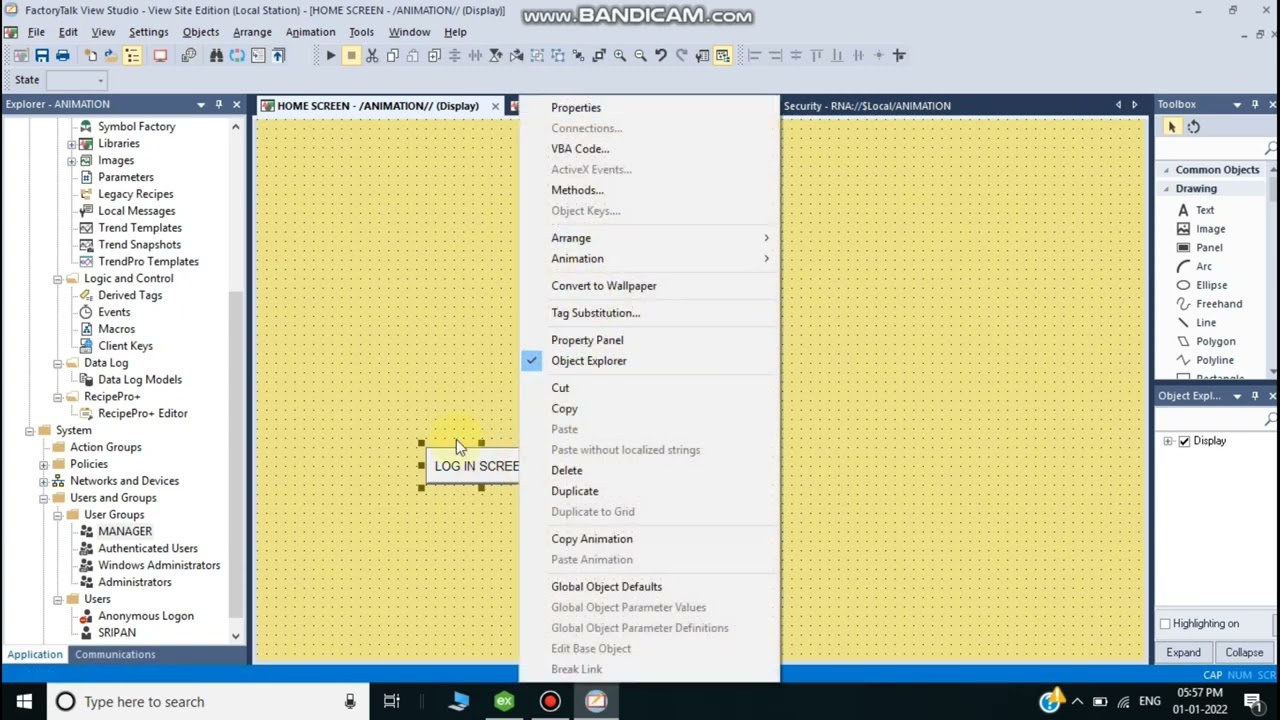Select Copy Animation menu entry
The image size is (1280, 720).
[649, 539]
